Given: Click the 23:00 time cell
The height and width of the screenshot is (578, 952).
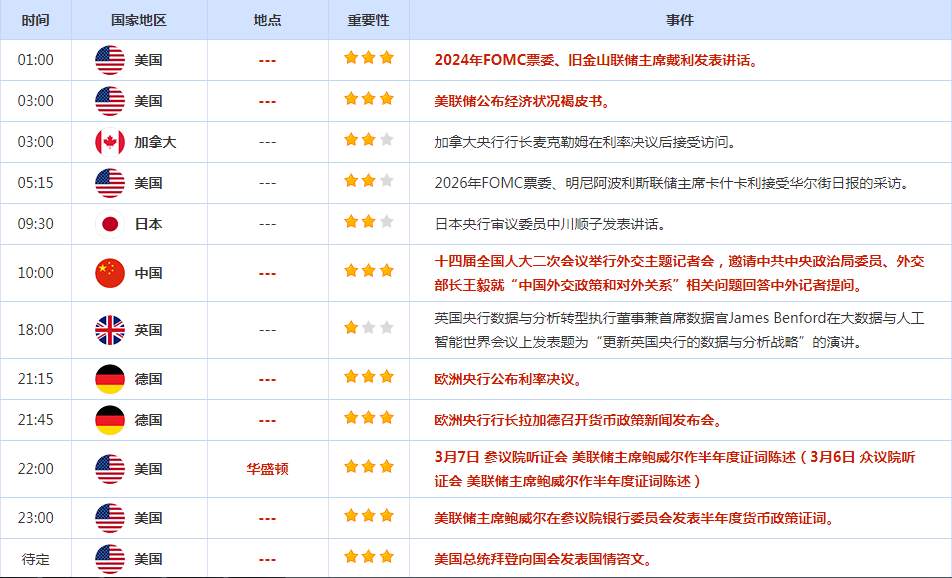Looking at the screenshot, I should pyautogui.click(x=35, y=518).
